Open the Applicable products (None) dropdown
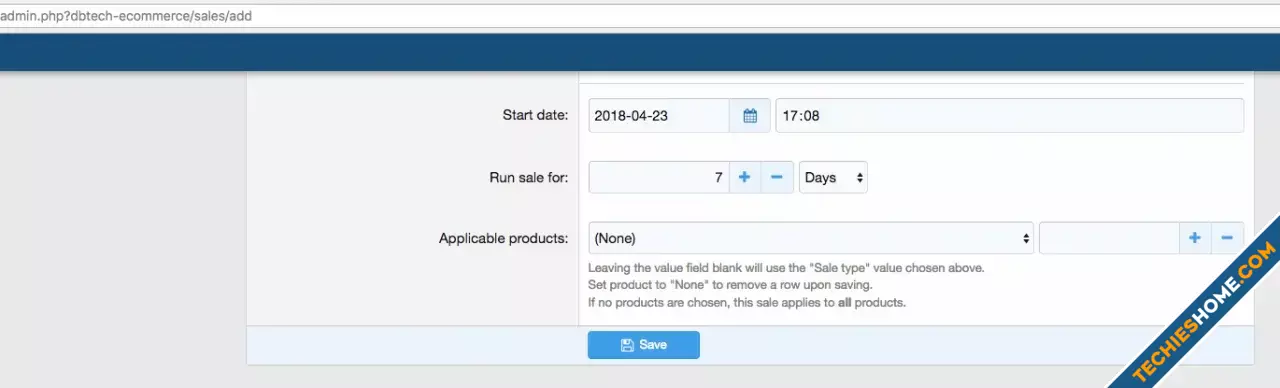The width and height of the screenshot is (1280, 388). pyautogui.click(x=811, y=238)
